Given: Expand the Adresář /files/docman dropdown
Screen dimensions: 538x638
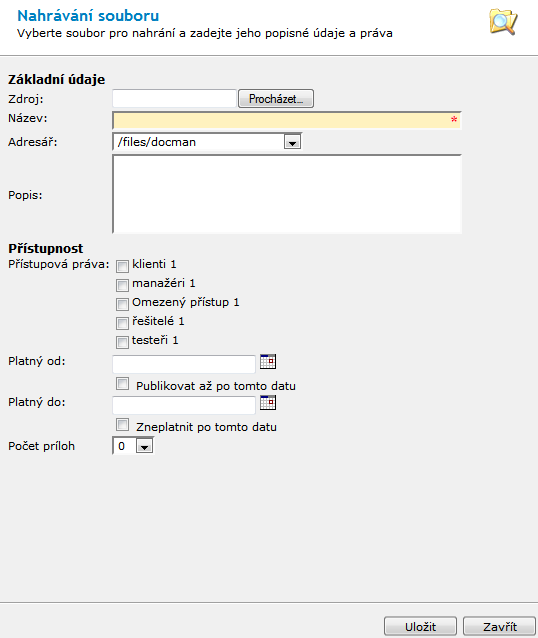Looking at the screenshot, I should click(207, 142).
